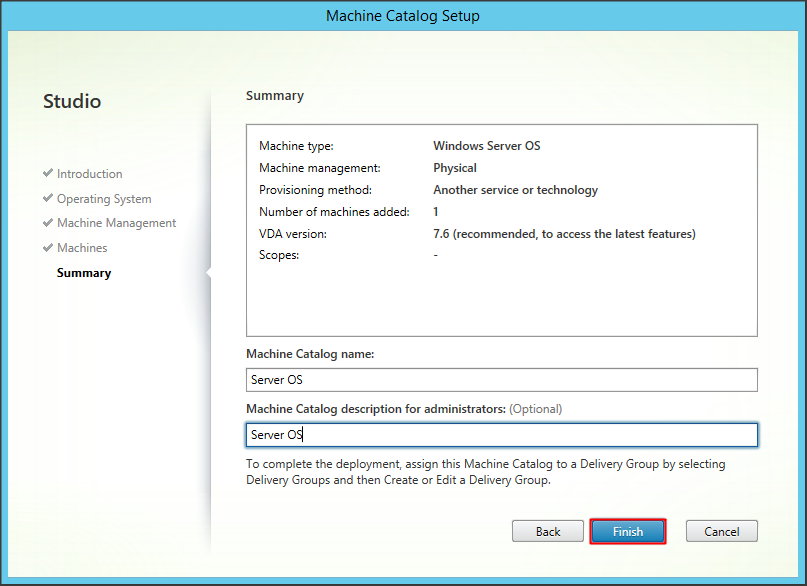
Task: Click the checkmark icon beside Introduction
Action: coord(48,173)
